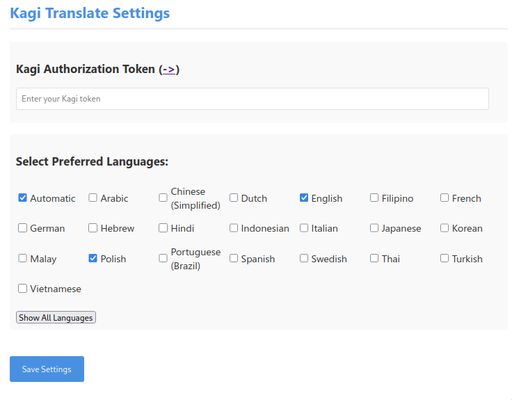The width and height of the screenshot is (512, 400).
Task: Select the Dutch checkbox
Action: tap(234, 198)
